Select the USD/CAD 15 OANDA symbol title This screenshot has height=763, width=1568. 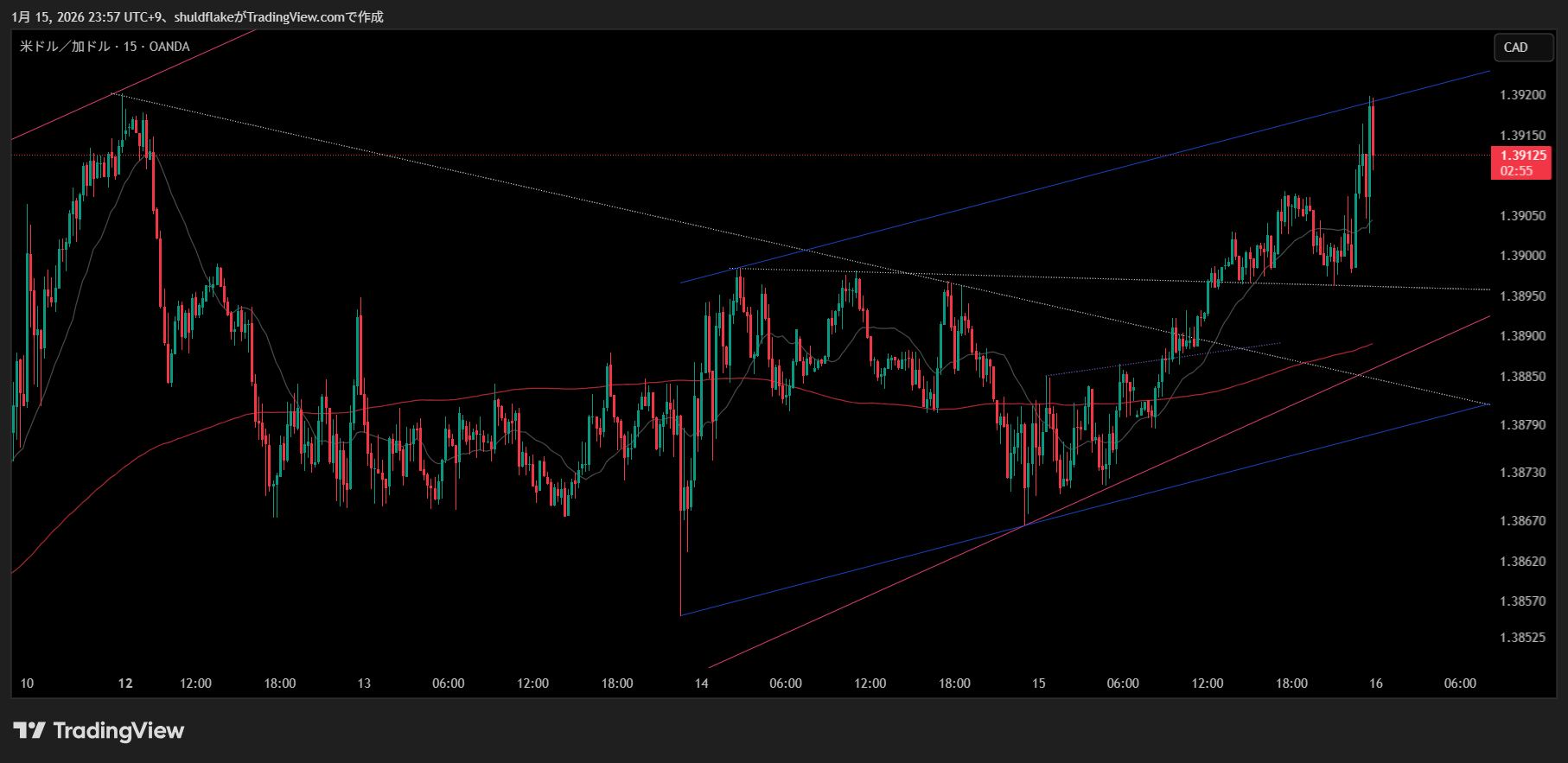click(x=105, y=47)
